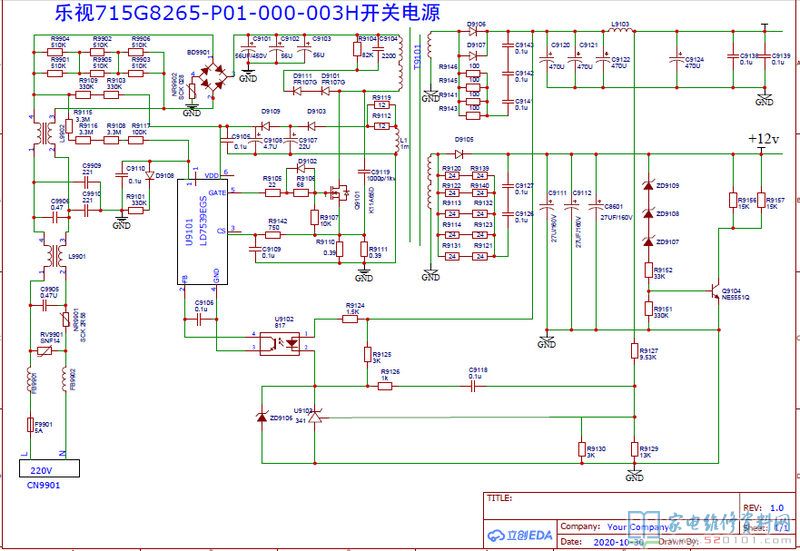Viewport: 800px width, 551px height.
Task: Select the R9127 9.53K resistor symbol
Action: [x=634, y=351]
